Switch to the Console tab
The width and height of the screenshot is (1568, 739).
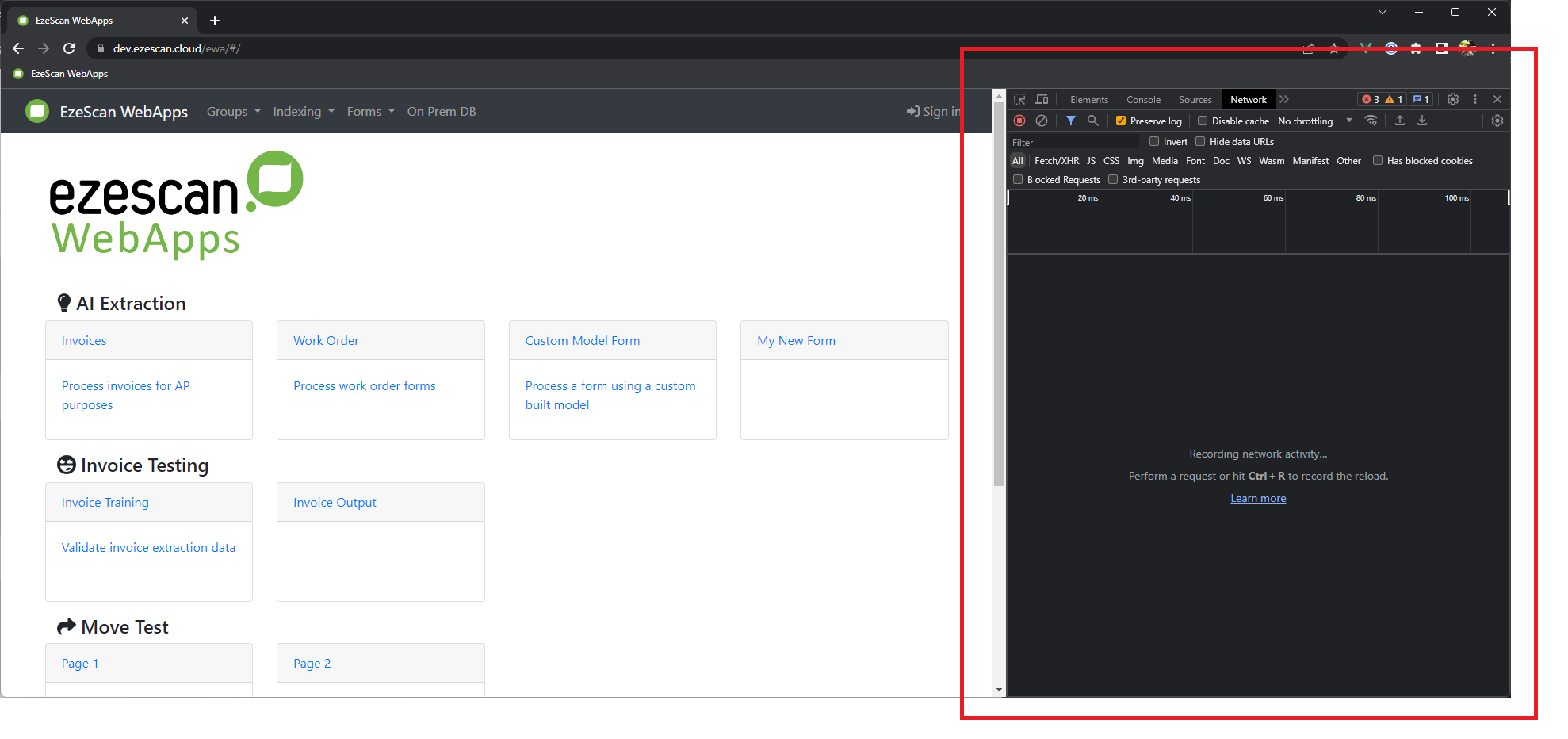(x=1143, y=100)
